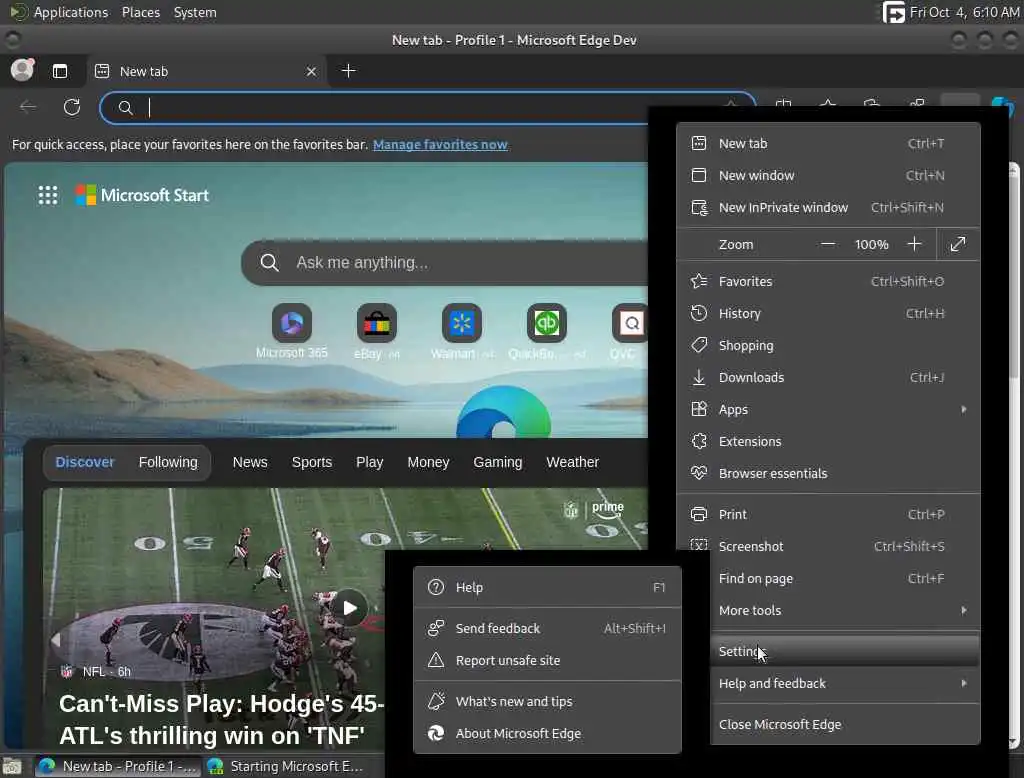Switch to New tab - Profile 1 taskbar window
The height and width of the screenshot is (778, 1024).
[x=117, y=766]
